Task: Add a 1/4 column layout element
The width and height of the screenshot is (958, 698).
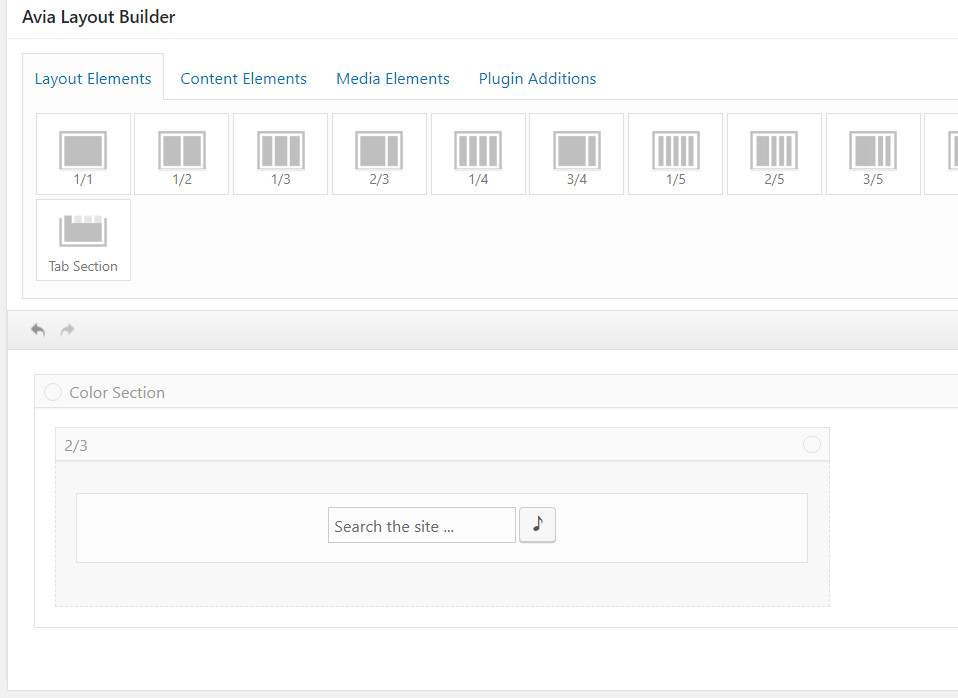Action: pyautogui.click(x=478, y=154)
